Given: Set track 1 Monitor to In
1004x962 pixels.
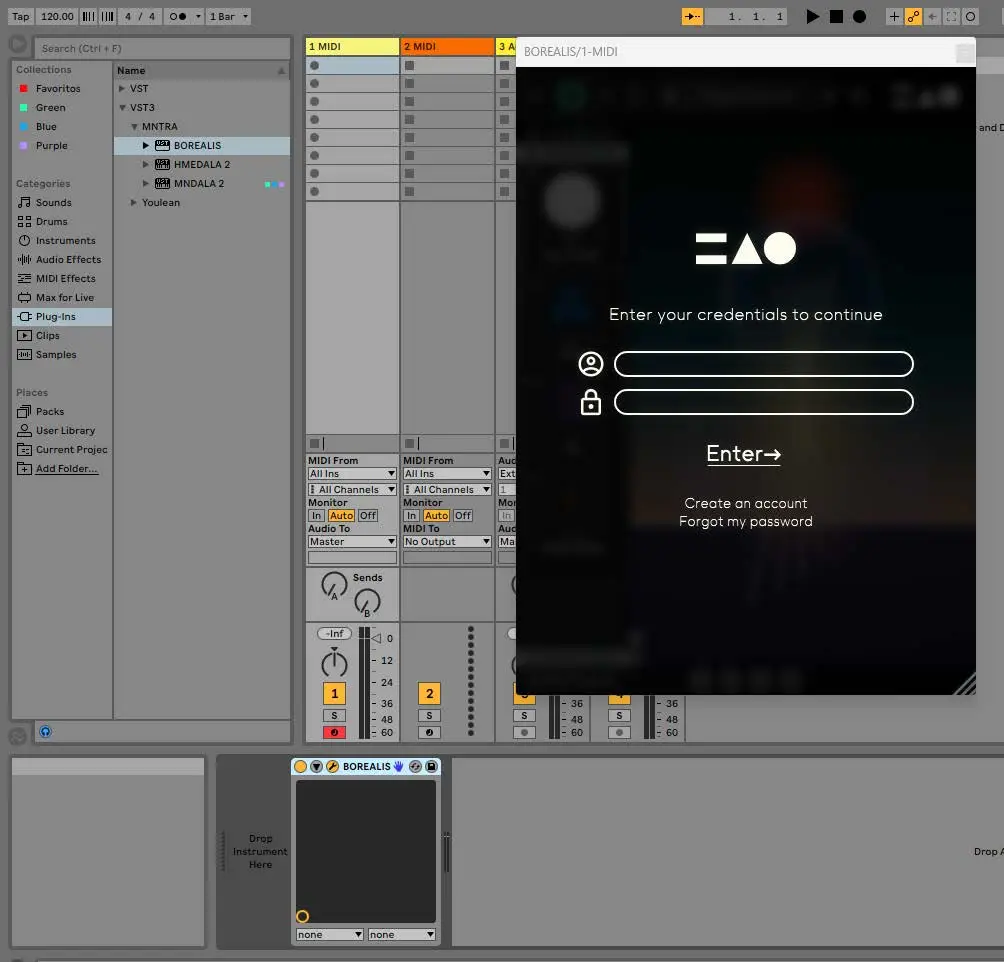Looking at the screenshot, I should (316, 516).
